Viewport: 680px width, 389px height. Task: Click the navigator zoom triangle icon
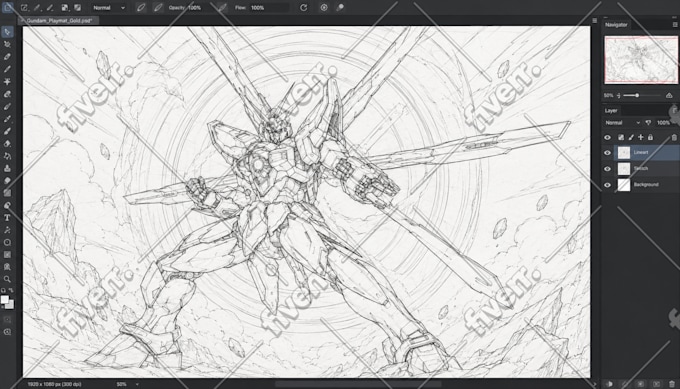point(669,95)
